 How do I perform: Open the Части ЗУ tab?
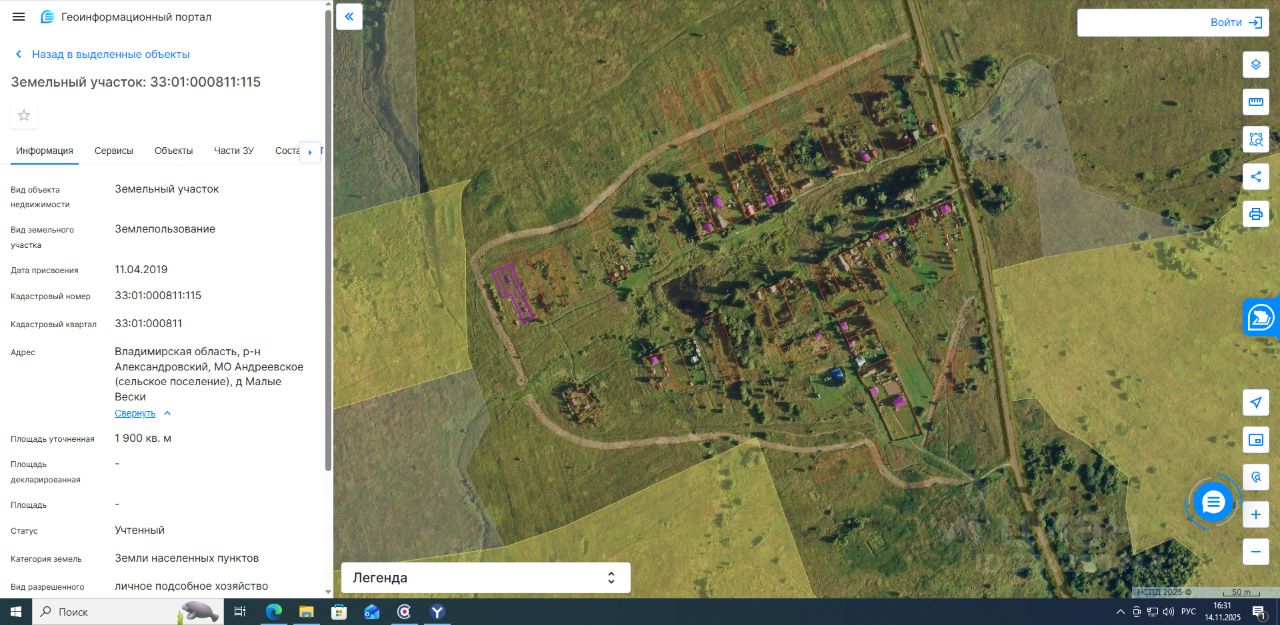pos(234,151)
